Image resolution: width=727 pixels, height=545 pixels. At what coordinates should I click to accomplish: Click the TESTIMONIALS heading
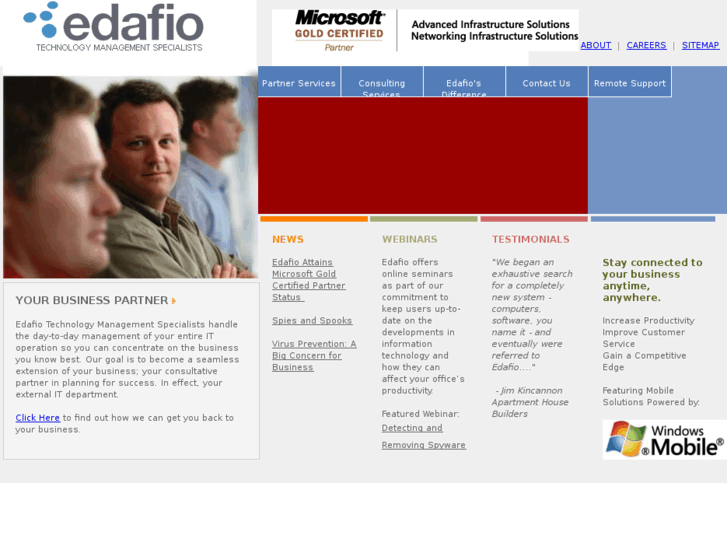530,239
